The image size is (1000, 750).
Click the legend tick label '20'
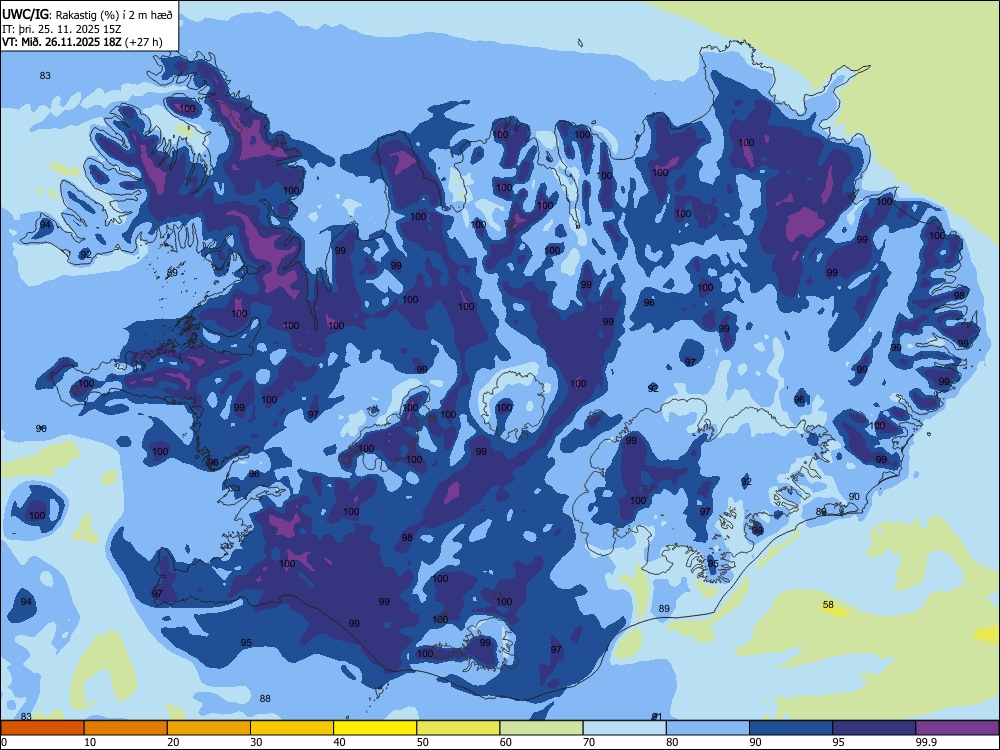tap(173, 742)
